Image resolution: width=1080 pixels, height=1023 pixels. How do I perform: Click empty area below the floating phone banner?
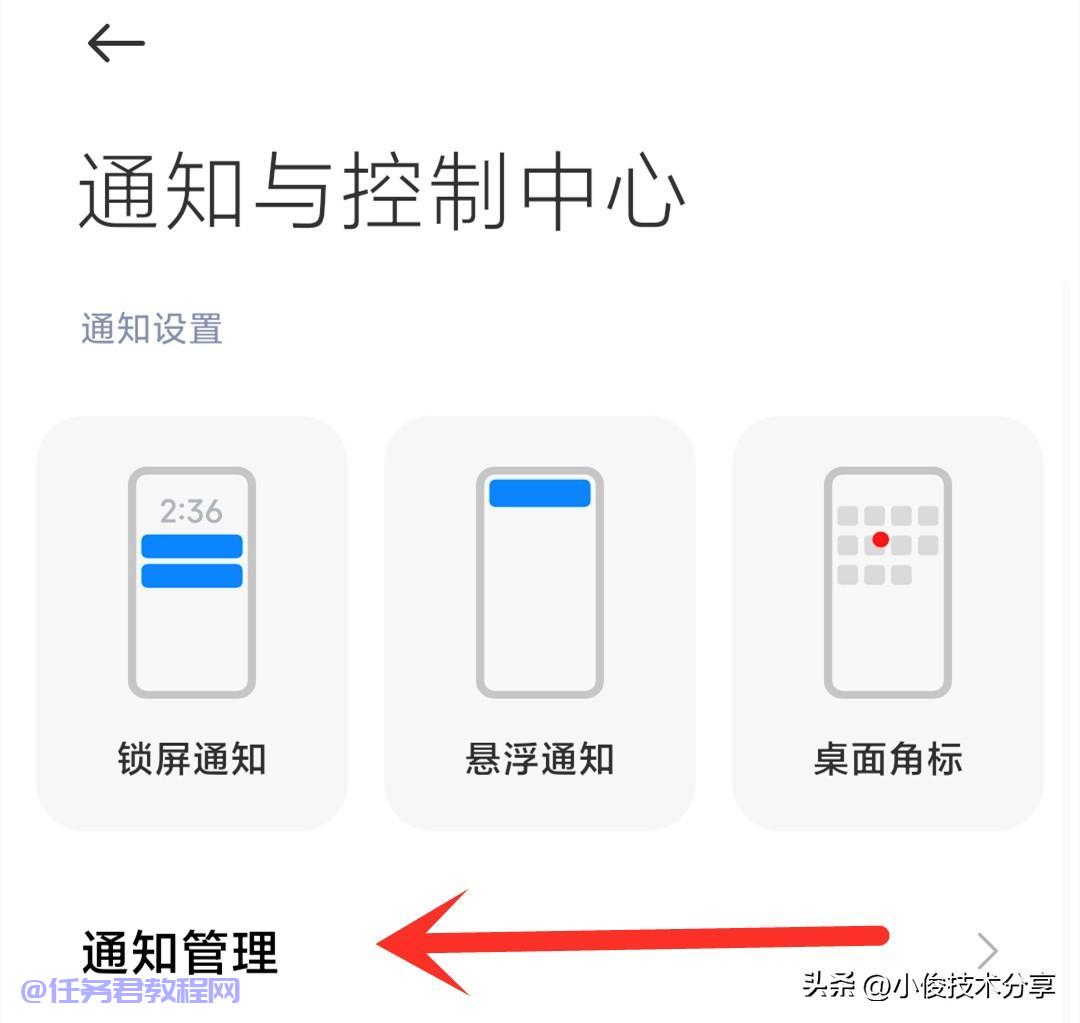(x=540, y=599)
